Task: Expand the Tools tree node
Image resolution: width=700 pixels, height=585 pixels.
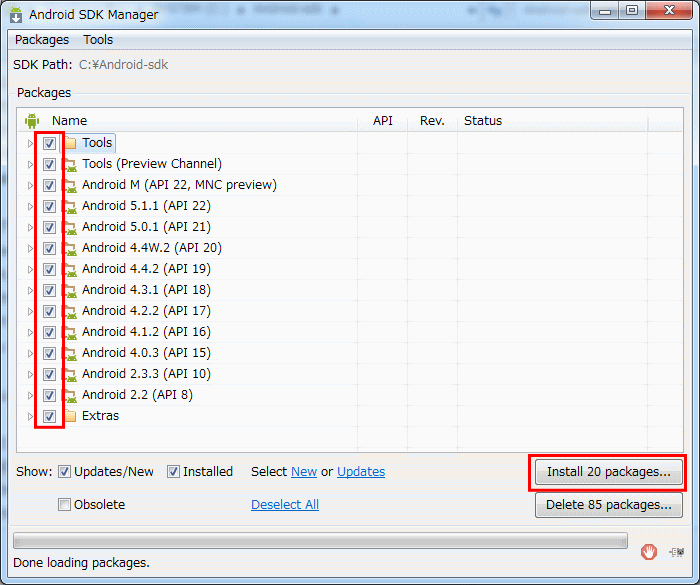Action: [30, 143]
